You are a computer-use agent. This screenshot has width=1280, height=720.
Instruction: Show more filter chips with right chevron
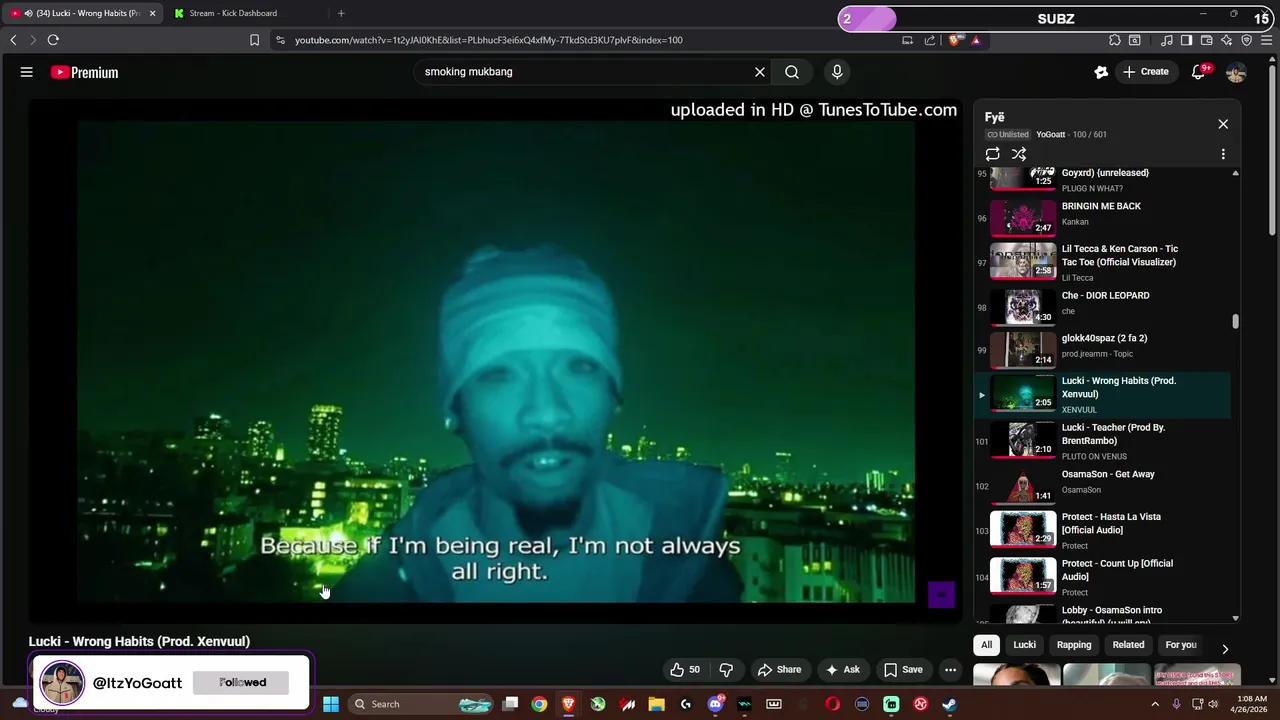[x=1225, y=649]
